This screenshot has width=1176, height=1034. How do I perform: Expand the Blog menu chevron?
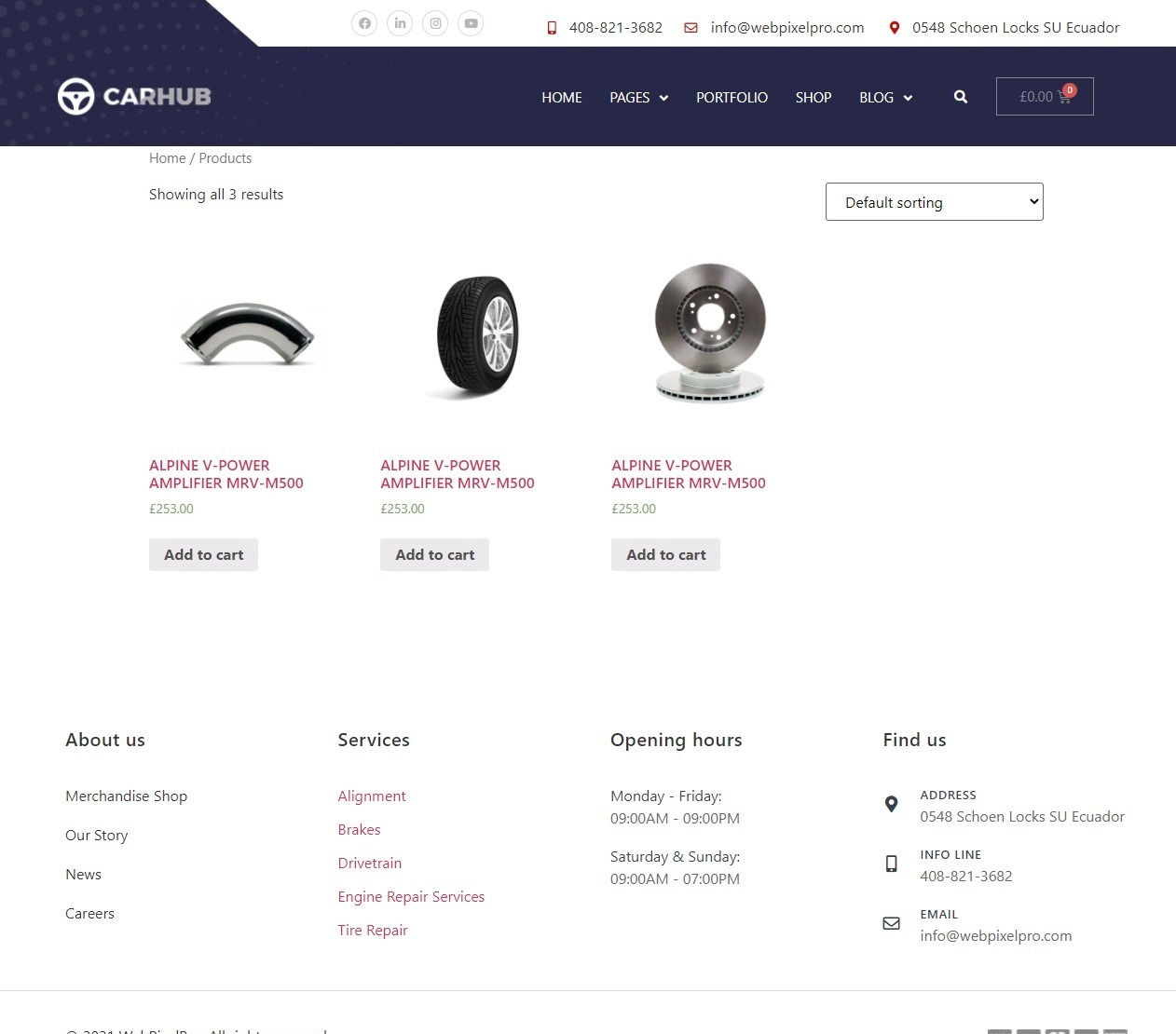click(908, 98)
